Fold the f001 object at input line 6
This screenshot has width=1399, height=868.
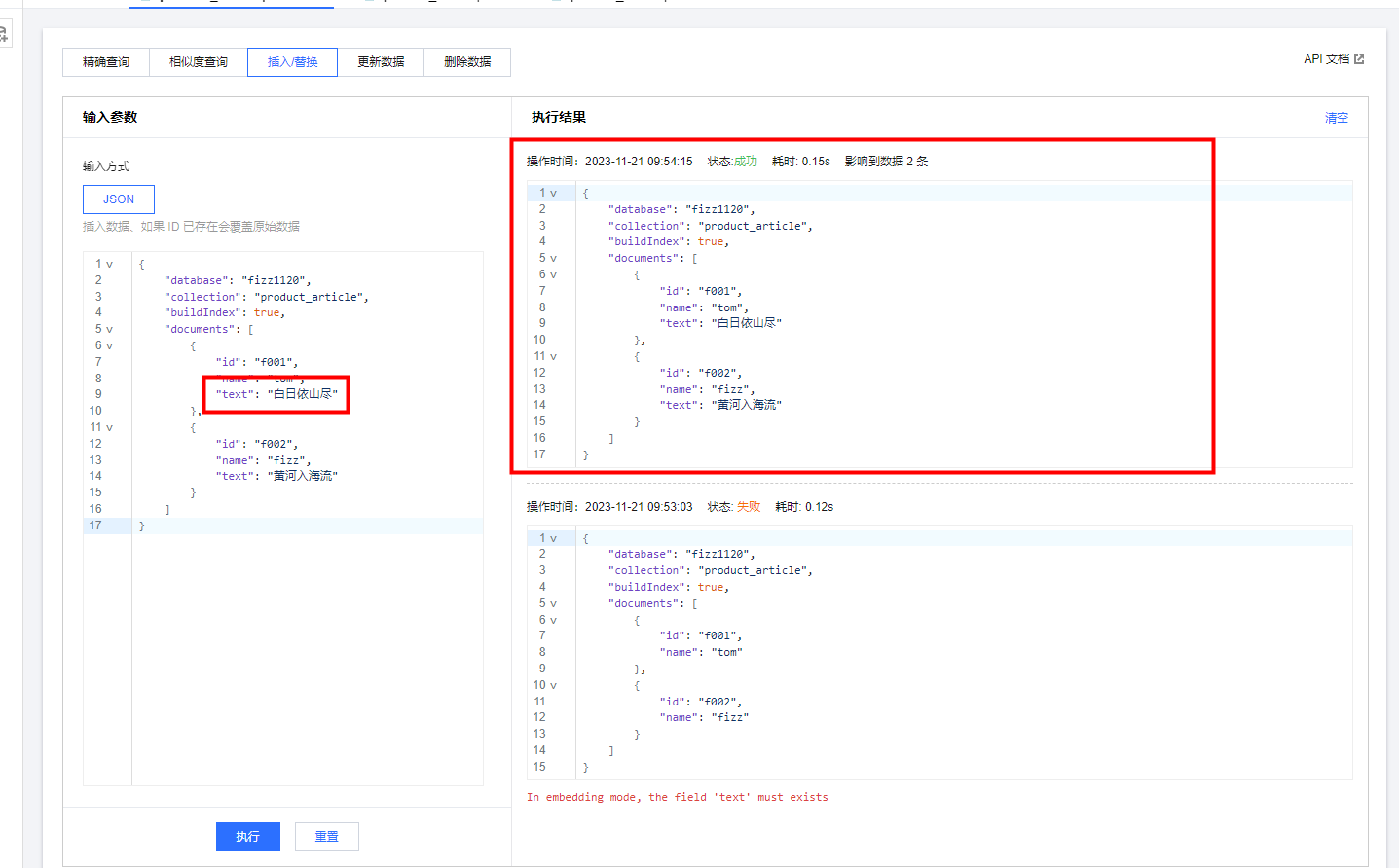point(109,346)
